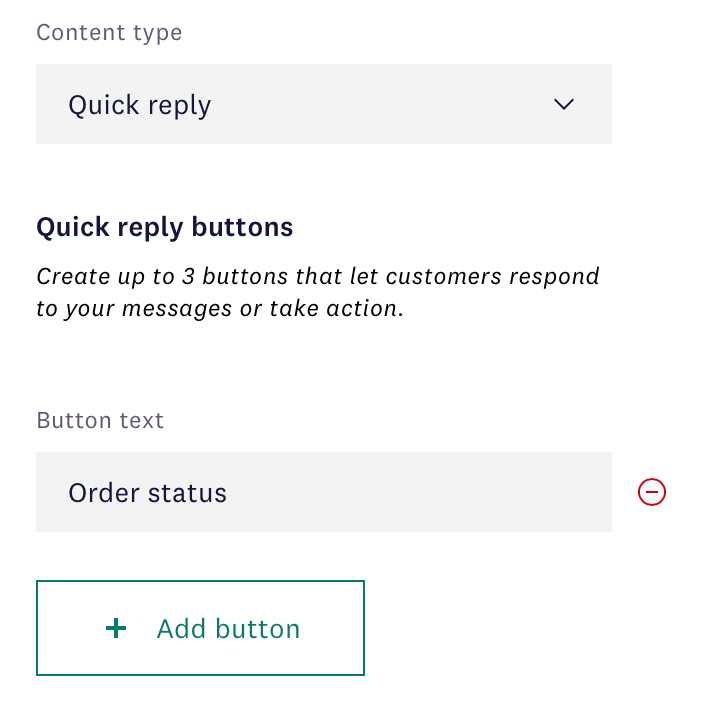Click into the Order status text box
The width and height of the screenshot is (702, 718).
click(x=324, y=492)
